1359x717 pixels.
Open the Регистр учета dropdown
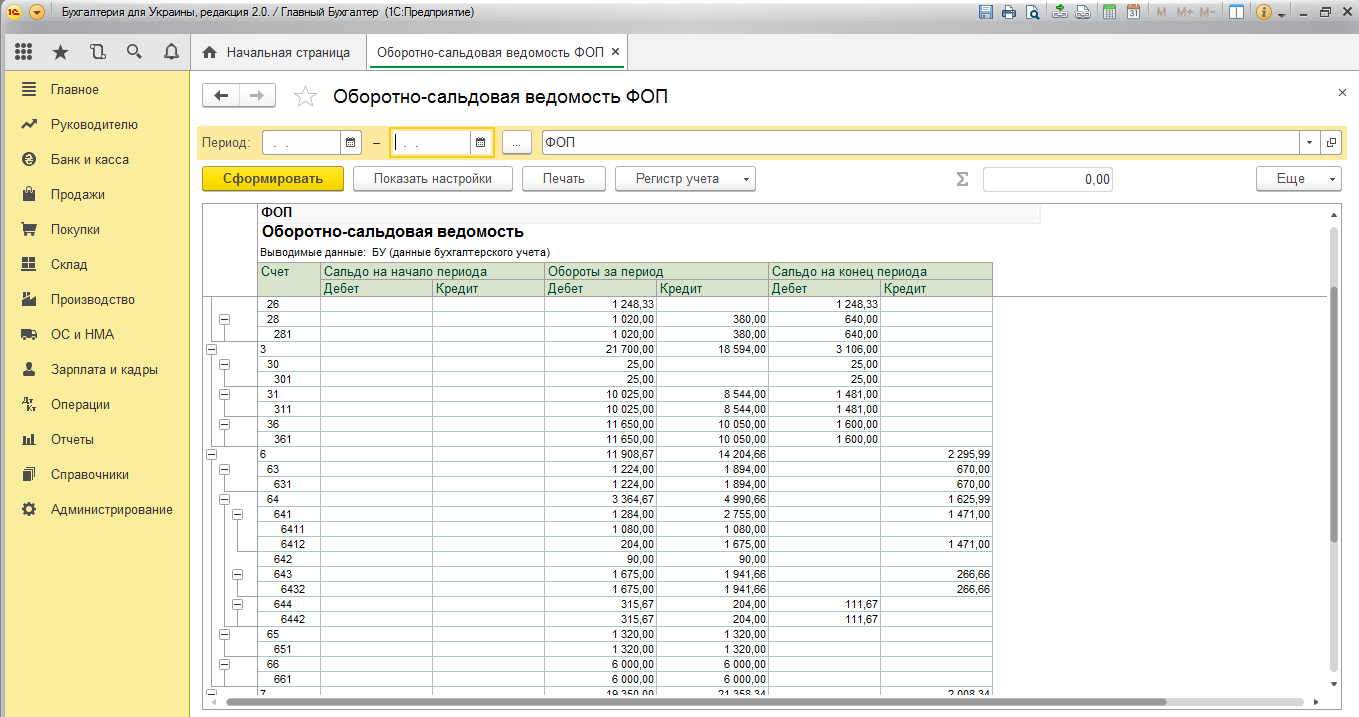click(685, 179)
